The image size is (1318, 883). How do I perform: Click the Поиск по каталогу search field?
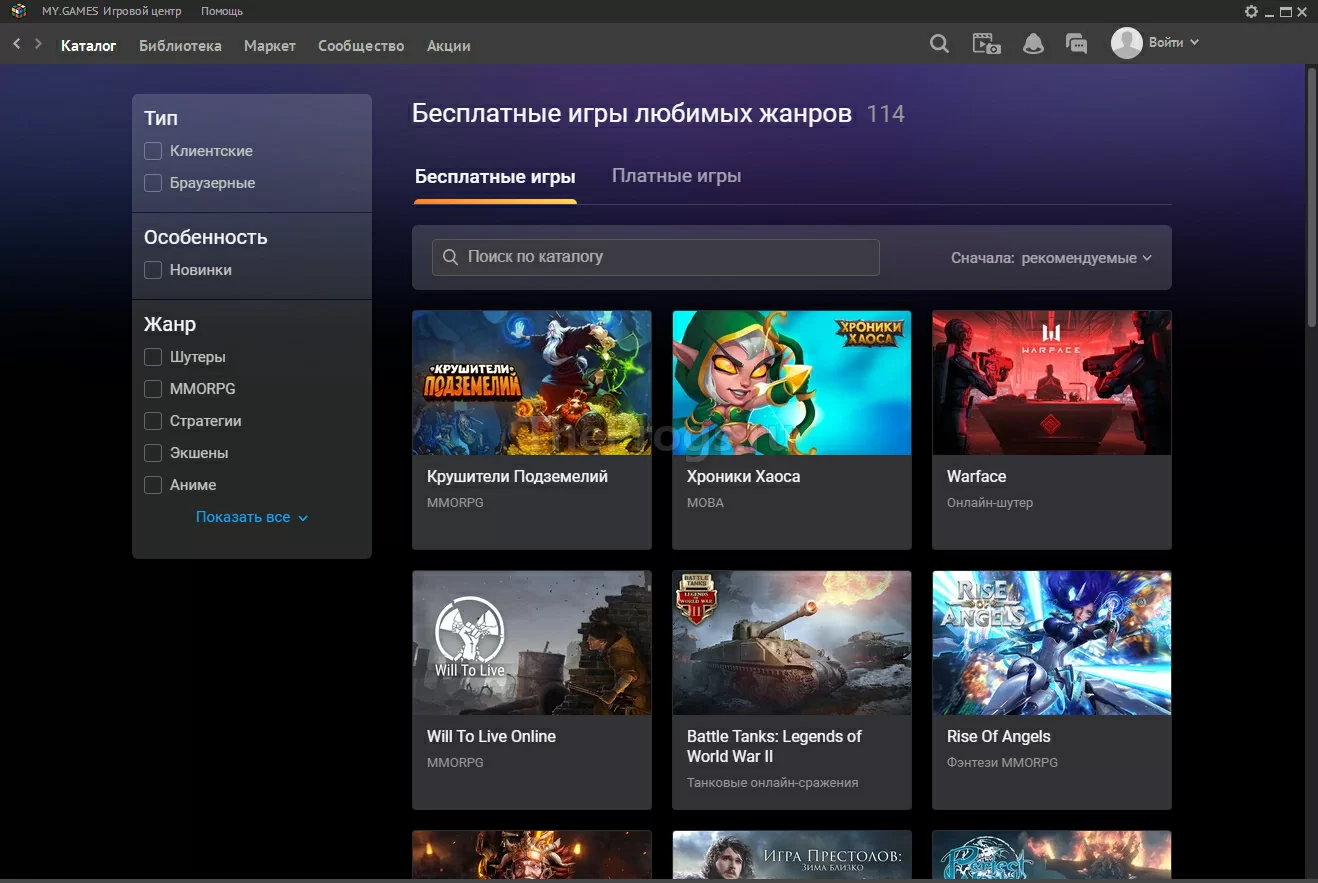click(656, 257)
